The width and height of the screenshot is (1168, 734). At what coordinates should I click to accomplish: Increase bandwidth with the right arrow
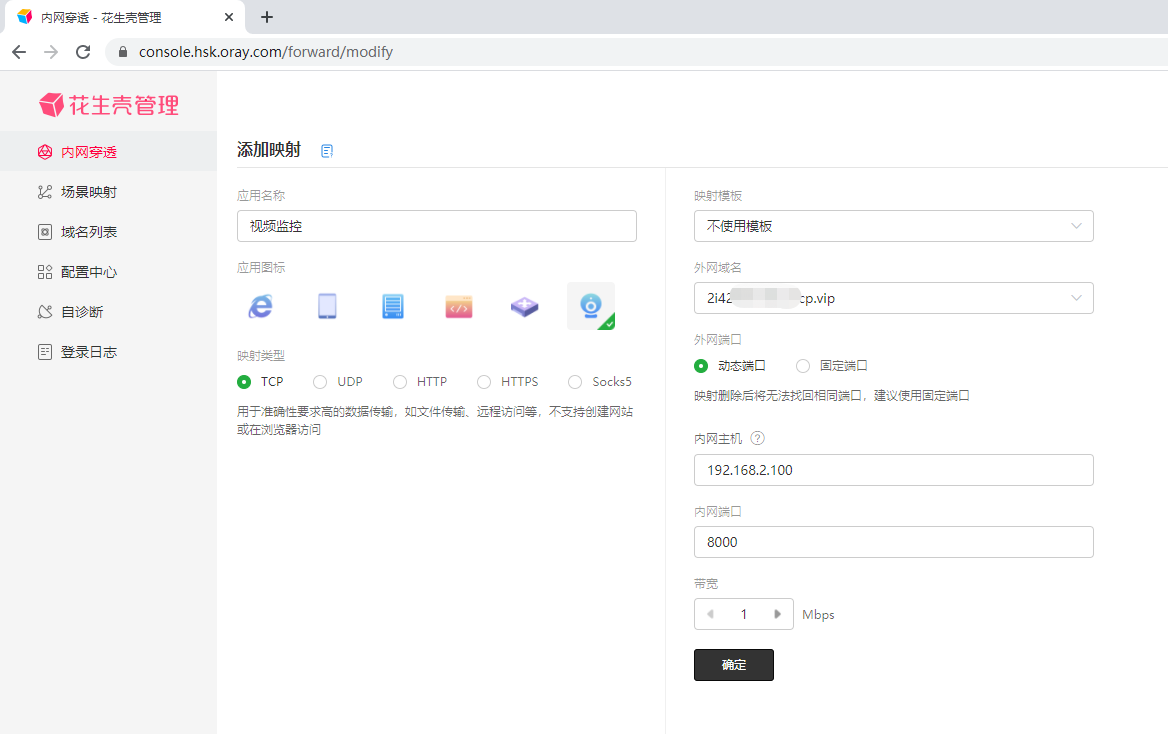(777, 614)
